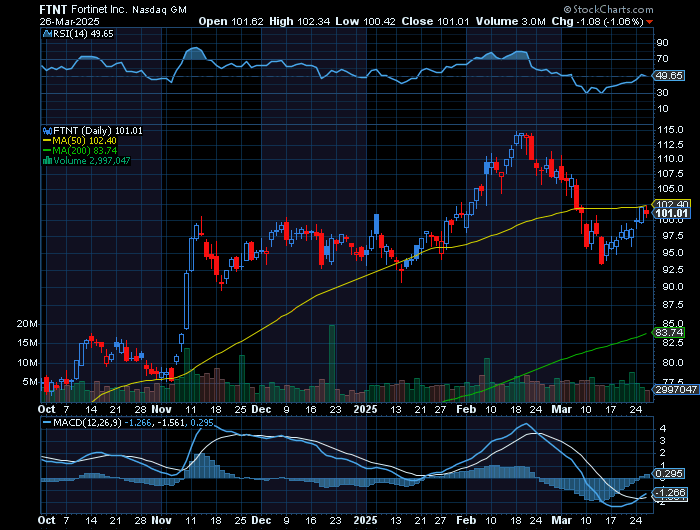This screenshot has width=700, height=530.
Task: Click the 110.0 price axis label
Action: pyautogui.click(x=671, y=159)
